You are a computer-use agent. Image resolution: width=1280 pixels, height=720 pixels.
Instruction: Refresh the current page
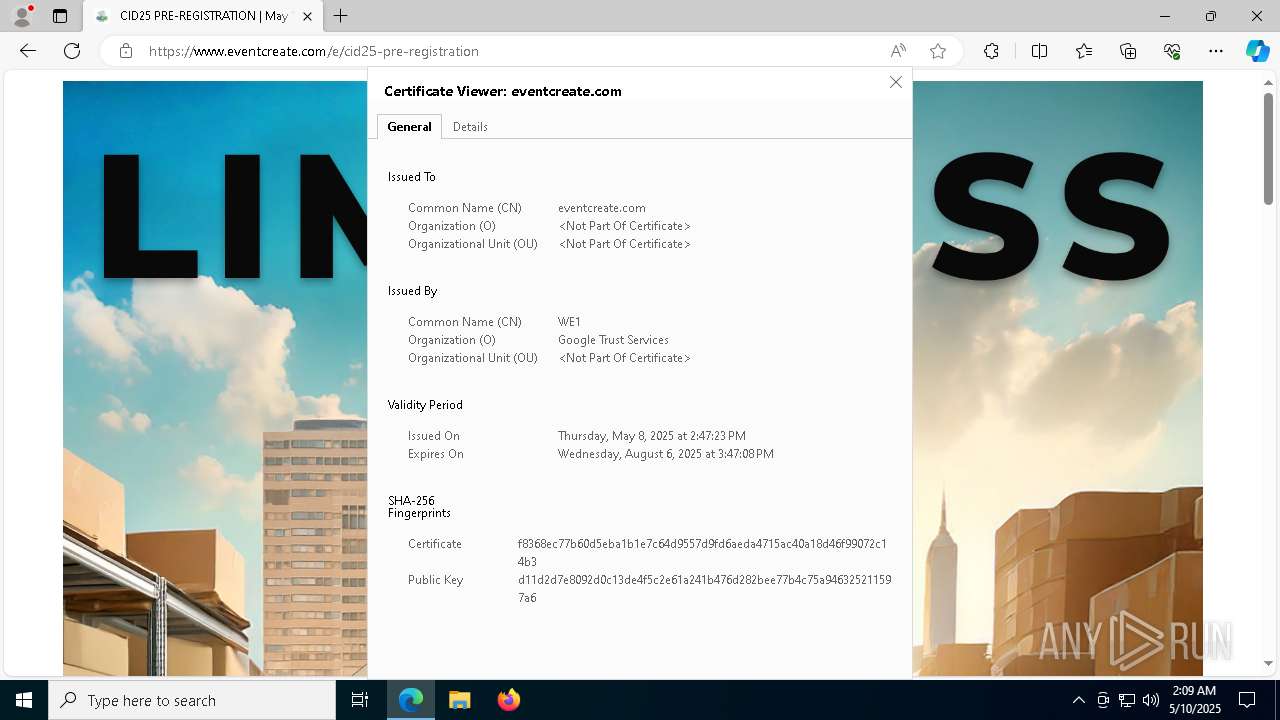tap(72, 51)
